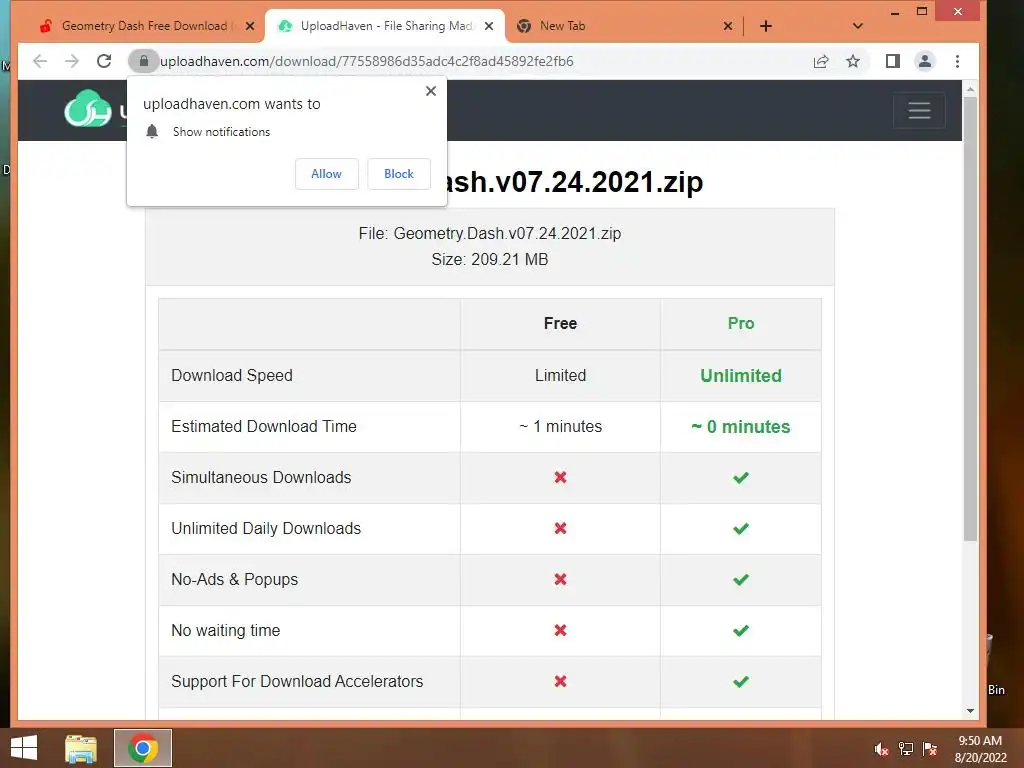Click the '~ 1 minutes' cell

coord(560,426)
